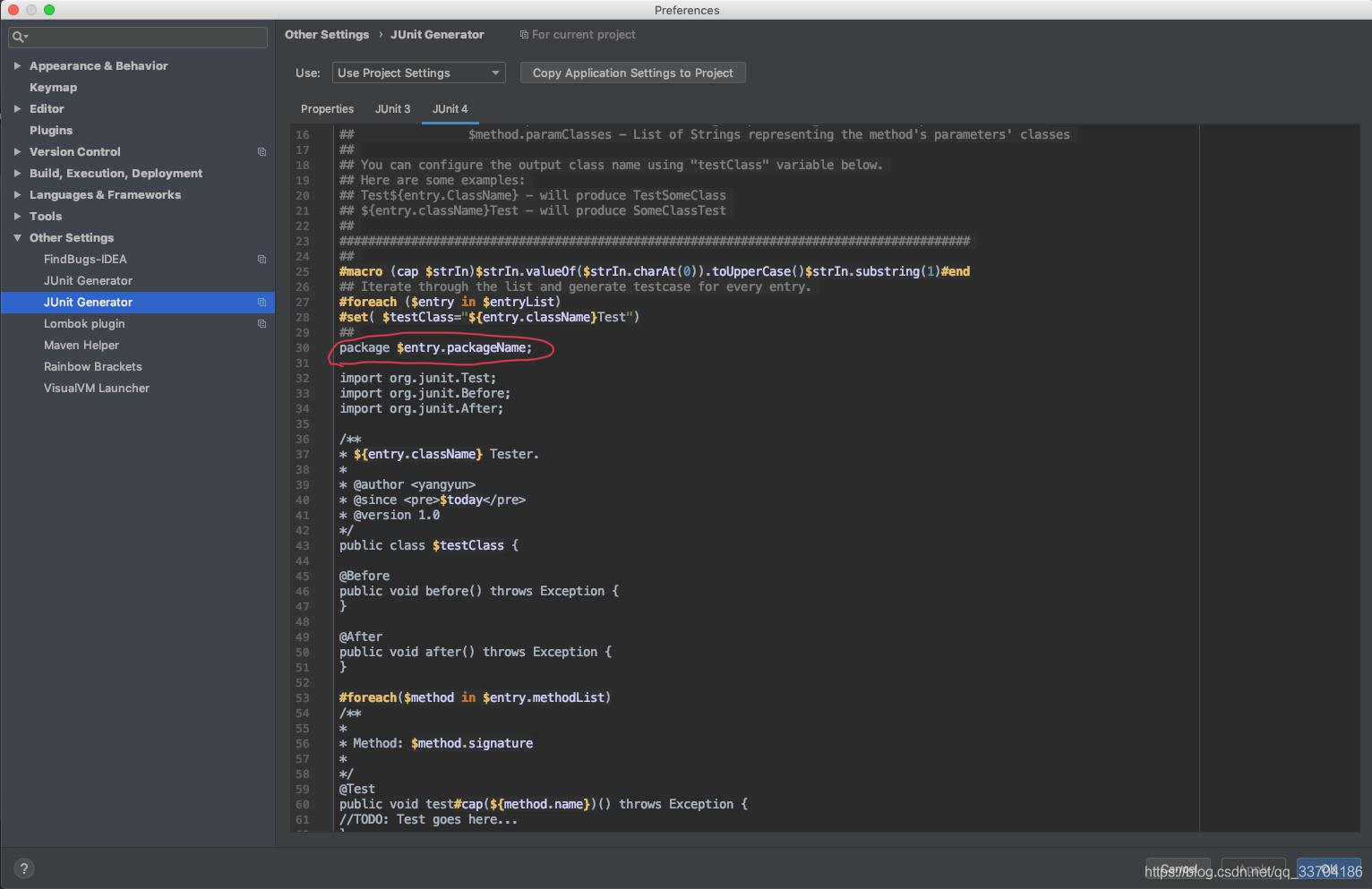Expand the Tools section

tap(17, 217)
